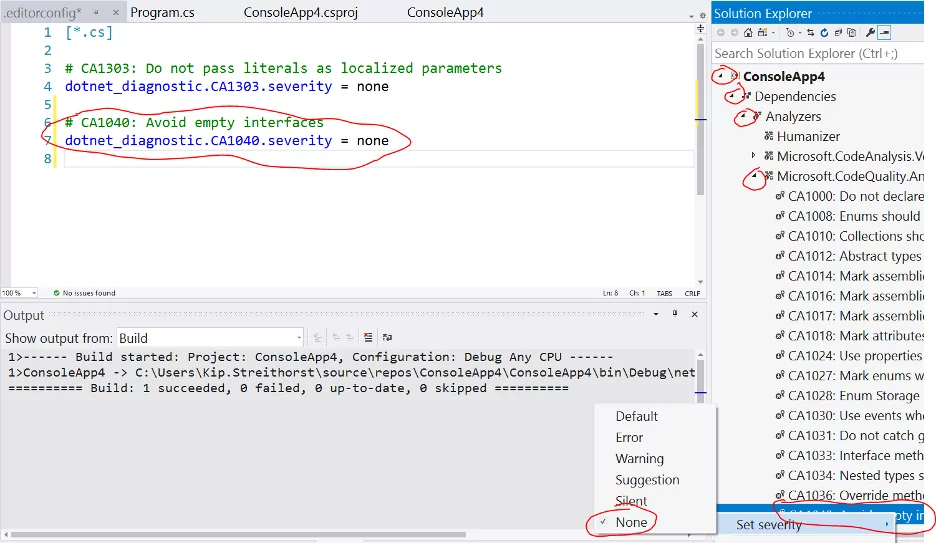Click the Output horizontal scrollbar thumb
Screen dimensions: 936x544
pyautogui.click(x=239, y=534)
